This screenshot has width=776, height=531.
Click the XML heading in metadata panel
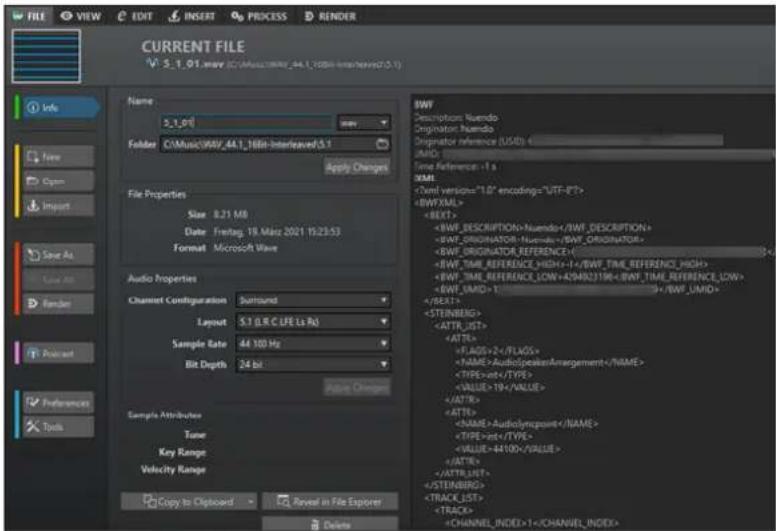(425, 178)
